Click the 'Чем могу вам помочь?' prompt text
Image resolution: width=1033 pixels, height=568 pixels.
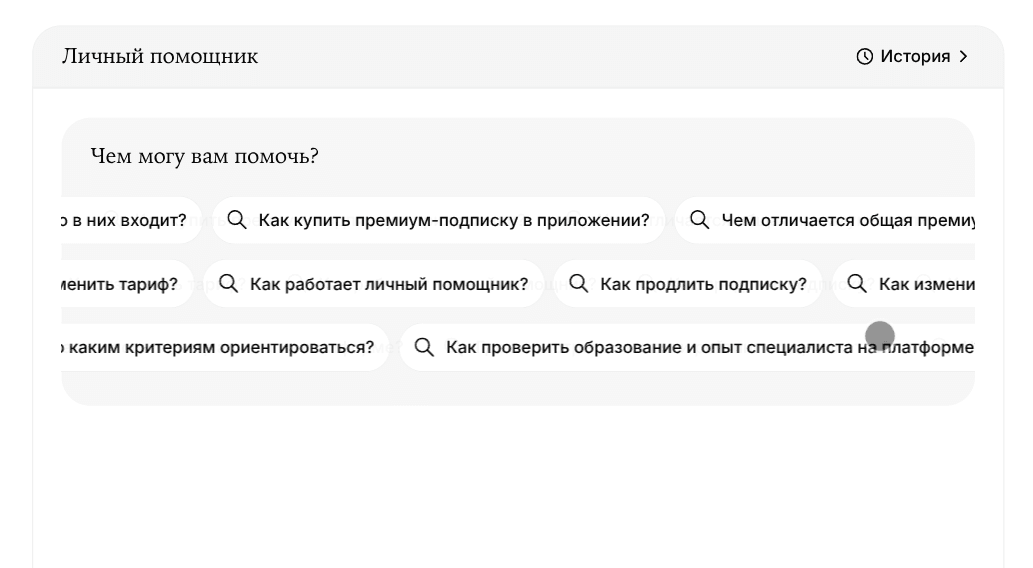coord(204,157)
